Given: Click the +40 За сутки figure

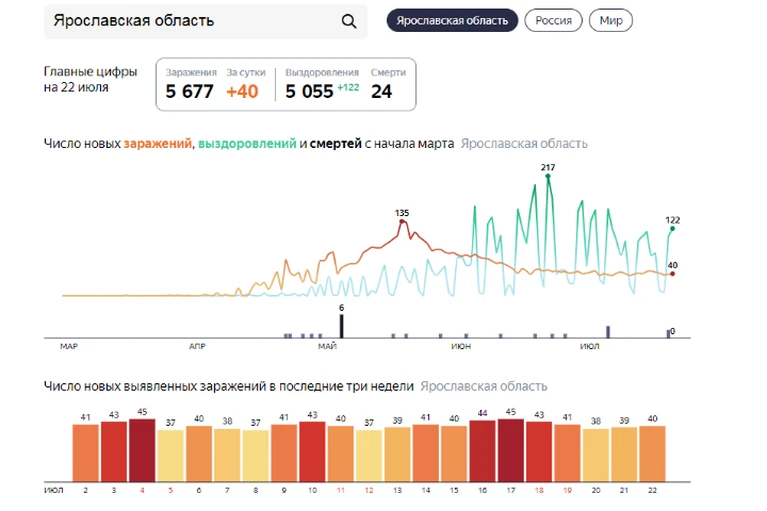Looking at the screenshot, I should tap(242, 91).
